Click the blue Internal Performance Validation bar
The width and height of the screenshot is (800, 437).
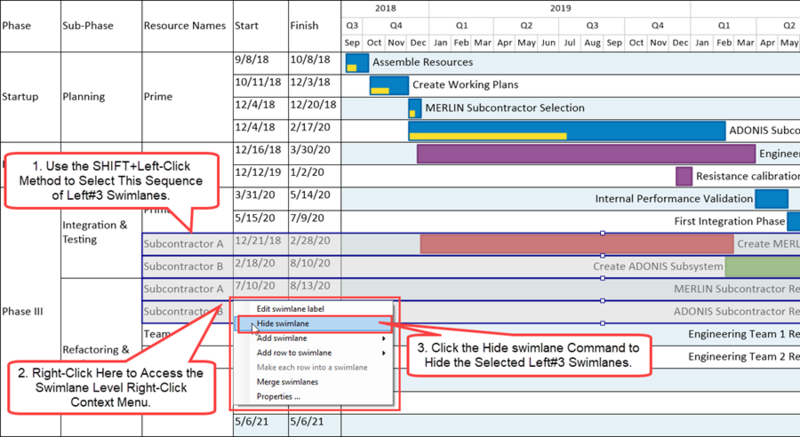pyautogui.click(x=771, y=199)
